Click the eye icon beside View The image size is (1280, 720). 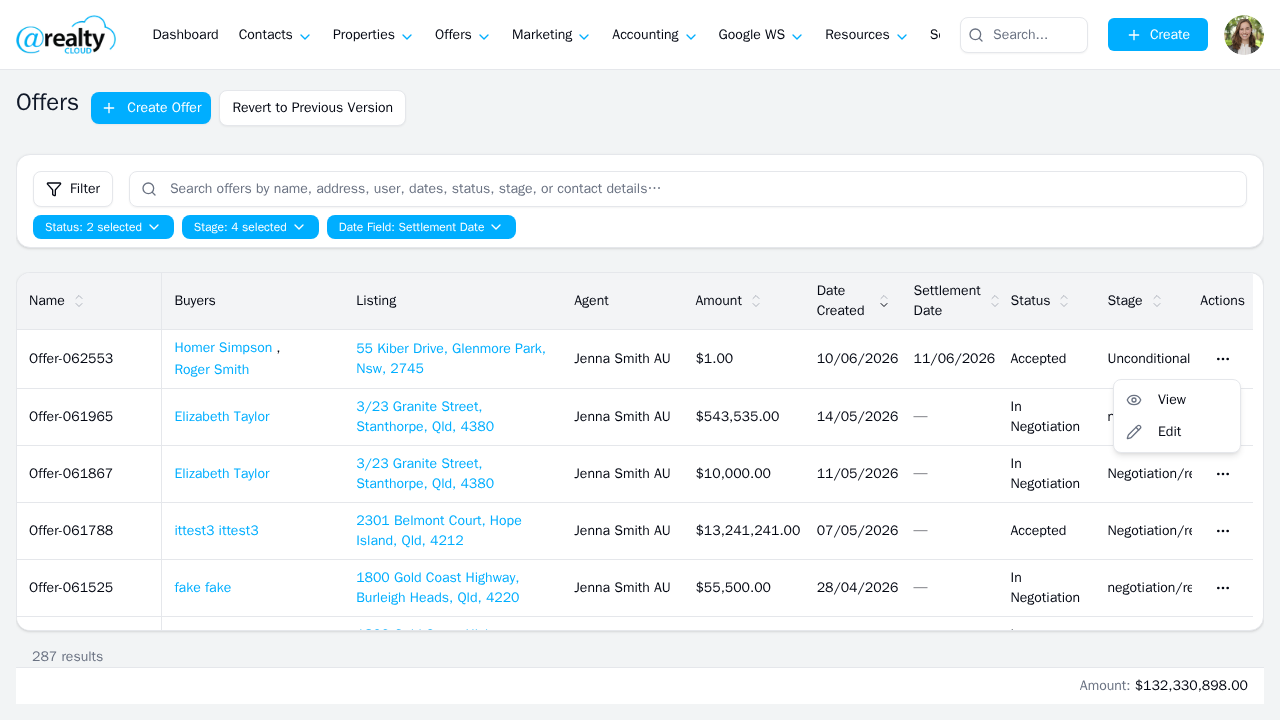pyautogui.click(x=1134, y=400)
